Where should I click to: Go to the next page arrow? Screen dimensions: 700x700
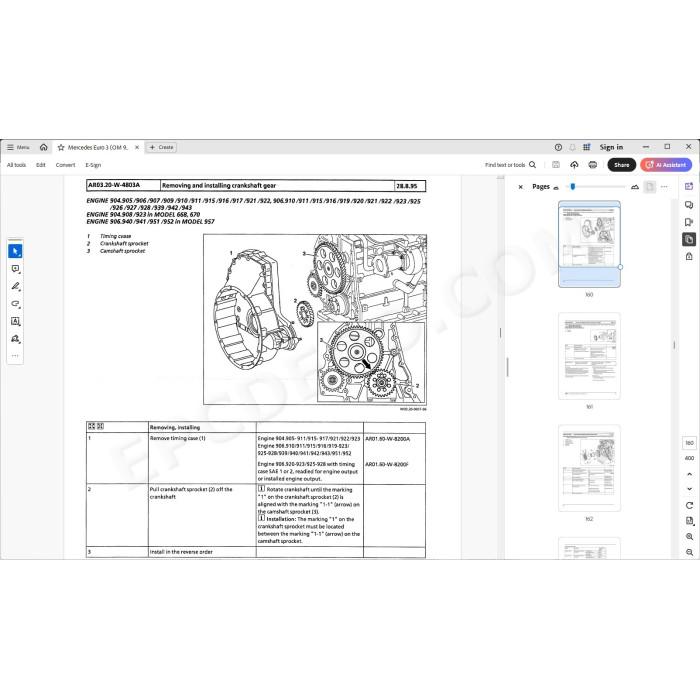click(x=689, y=489)
